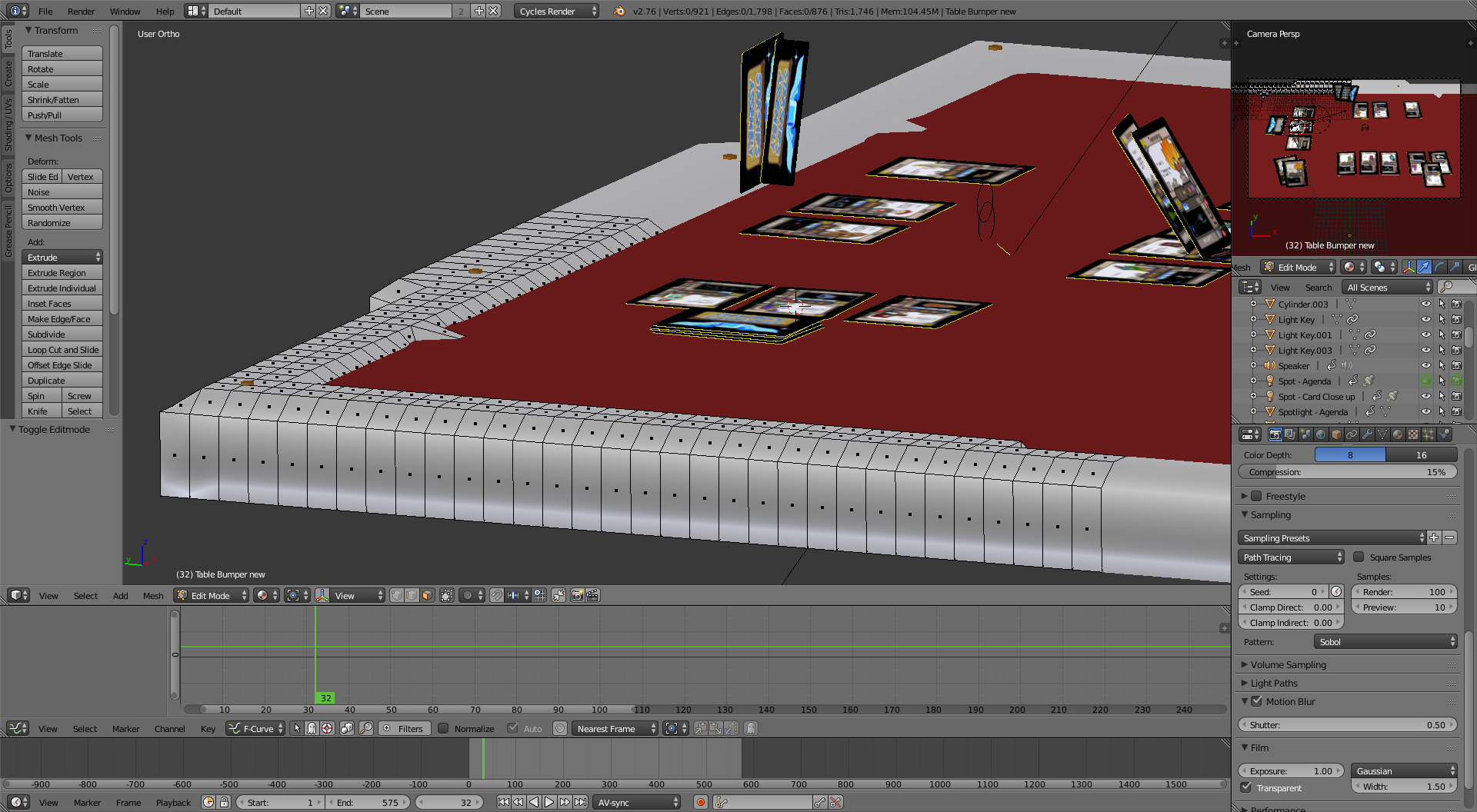
Task: Open the Material properties sphere icon
Action: [x=1398, y=434]
